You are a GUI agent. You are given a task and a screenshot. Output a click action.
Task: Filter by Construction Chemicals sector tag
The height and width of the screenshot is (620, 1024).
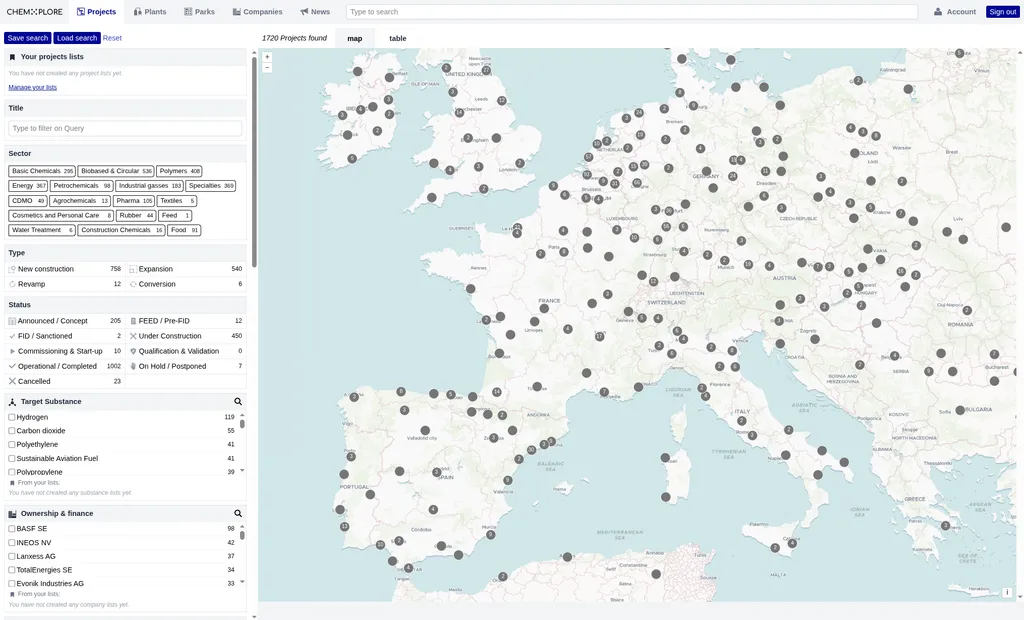tap(121, 230)
